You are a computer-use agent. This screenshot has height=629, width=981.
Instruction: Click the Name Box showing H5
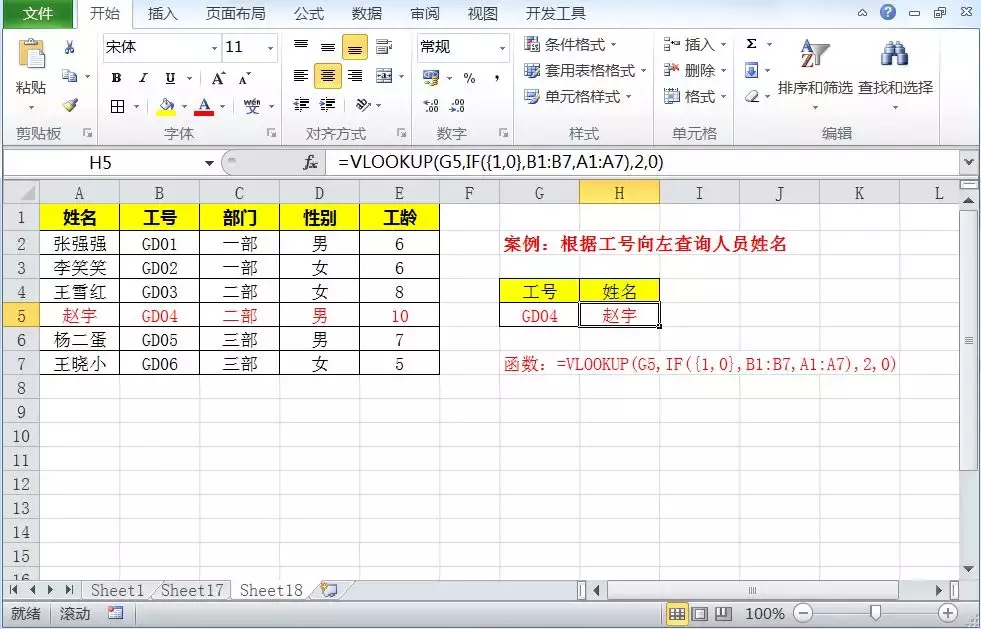100,163
